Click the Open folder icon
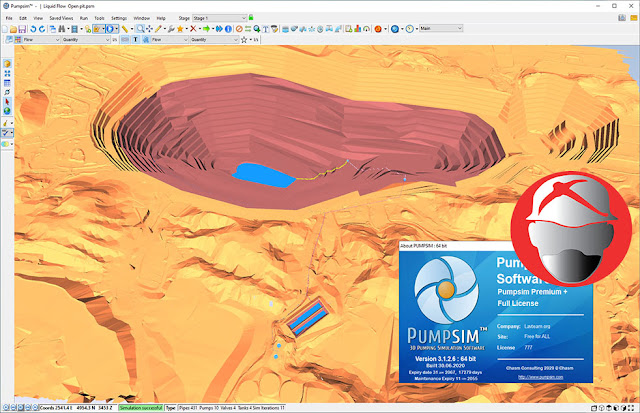640x413 pixels. click(x=13, y=29)
